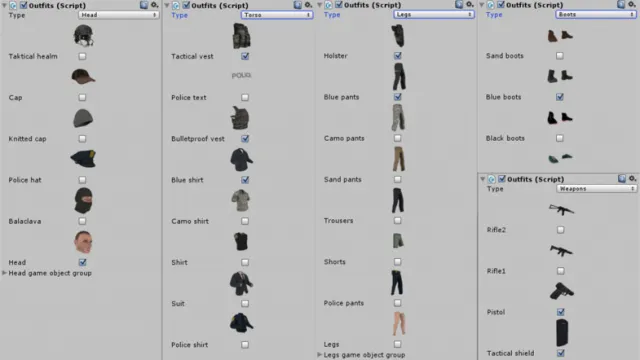
Task: Uncheck the Head checkbox
Action: pos(82,262)
